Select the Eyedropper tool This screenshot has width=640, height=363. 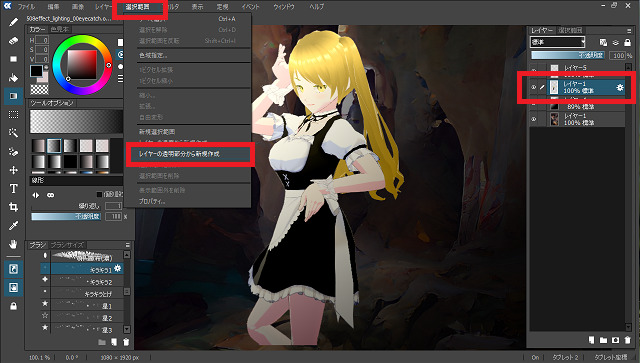[x=13, y=225]
